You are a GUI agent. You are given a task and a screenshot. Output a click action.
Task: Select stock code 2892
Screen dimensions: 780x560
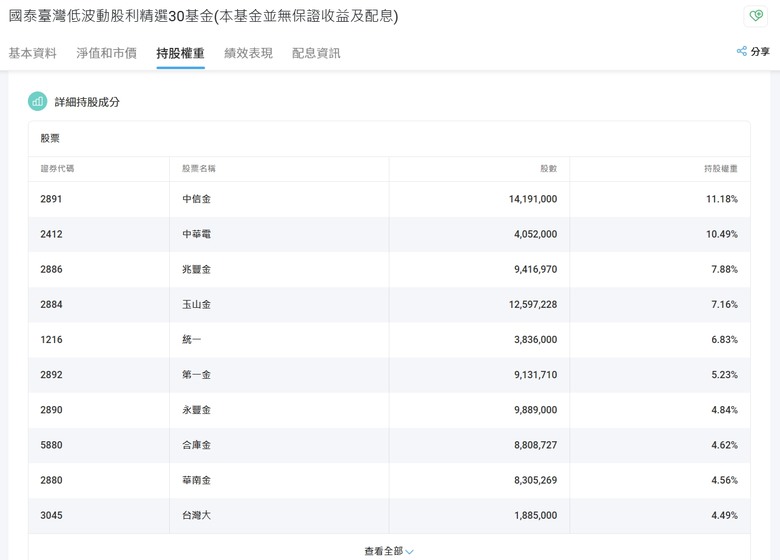(x=51, y=375)
